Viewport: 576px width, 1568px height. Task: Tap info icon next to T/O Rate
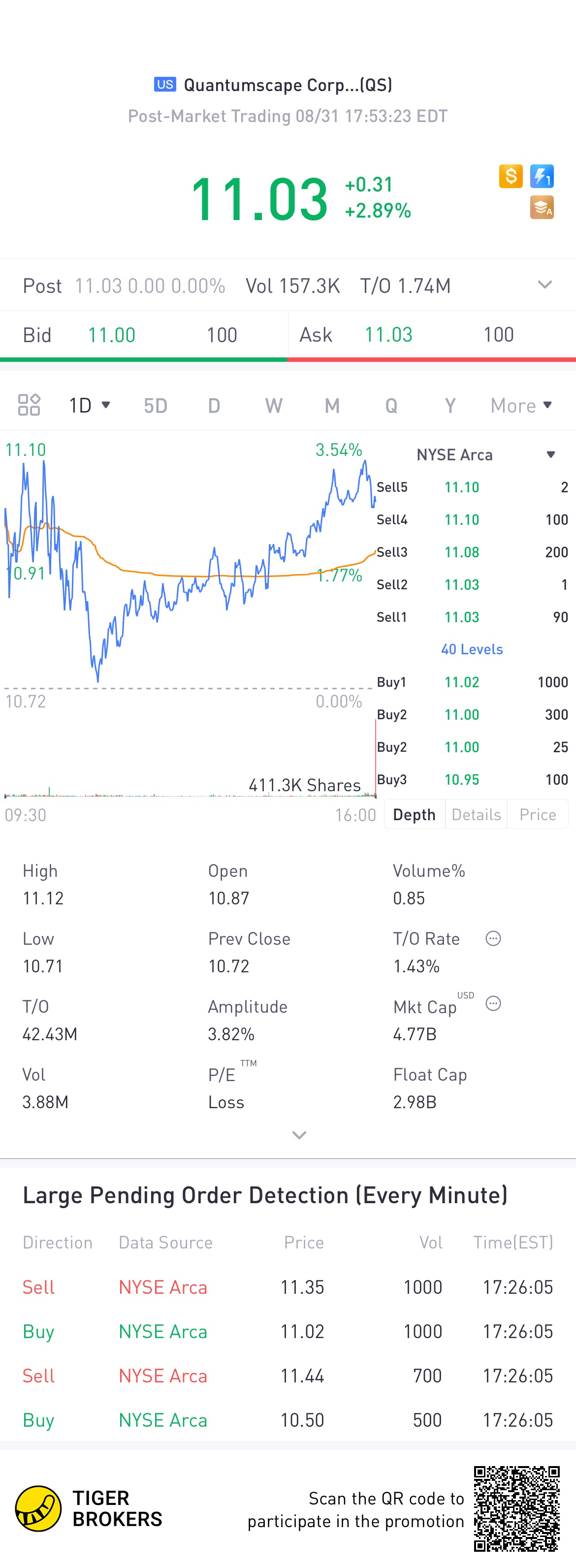(x=493, y=938)
